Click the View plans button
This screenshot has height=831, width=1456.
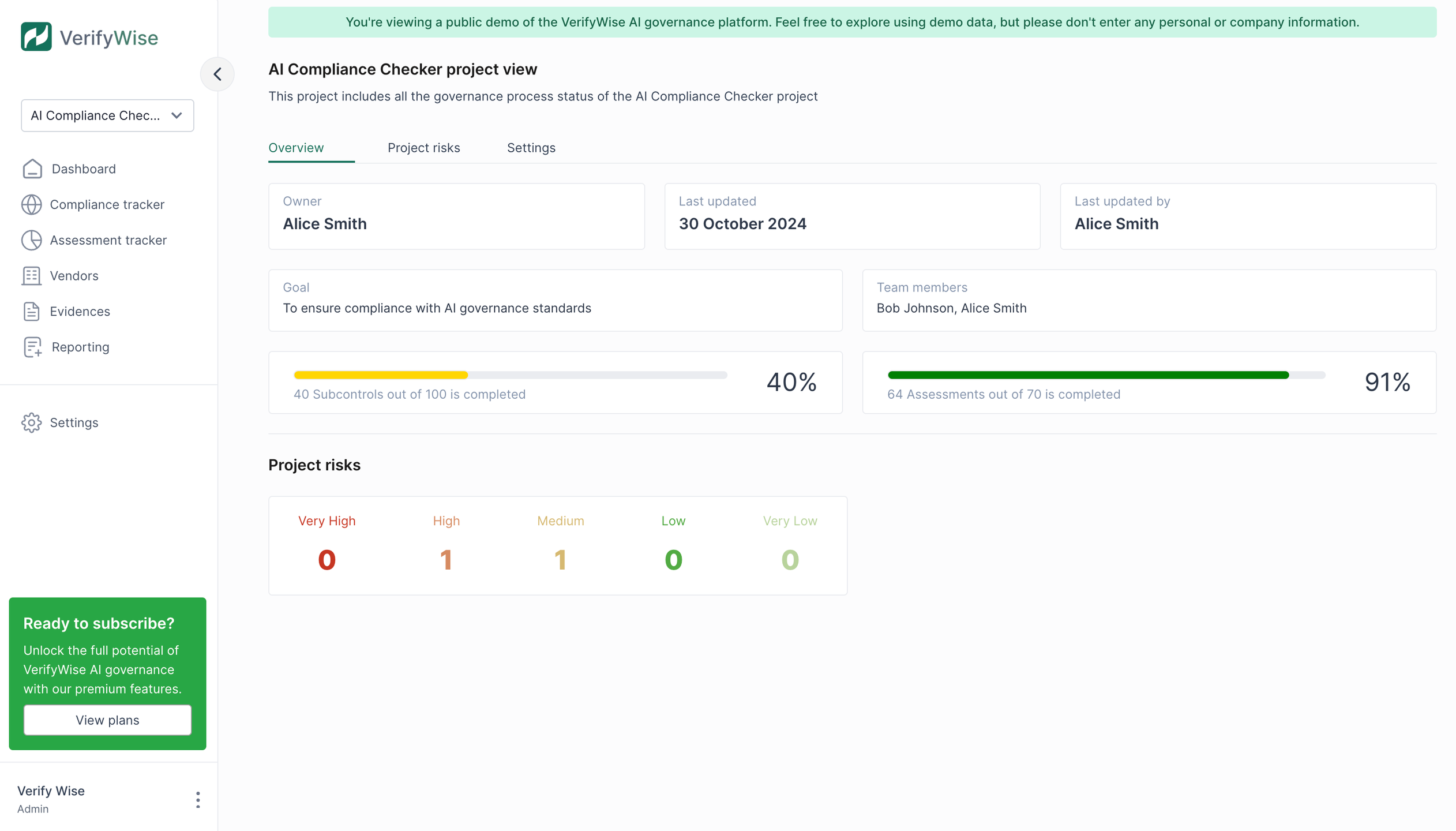pos(107,720)
